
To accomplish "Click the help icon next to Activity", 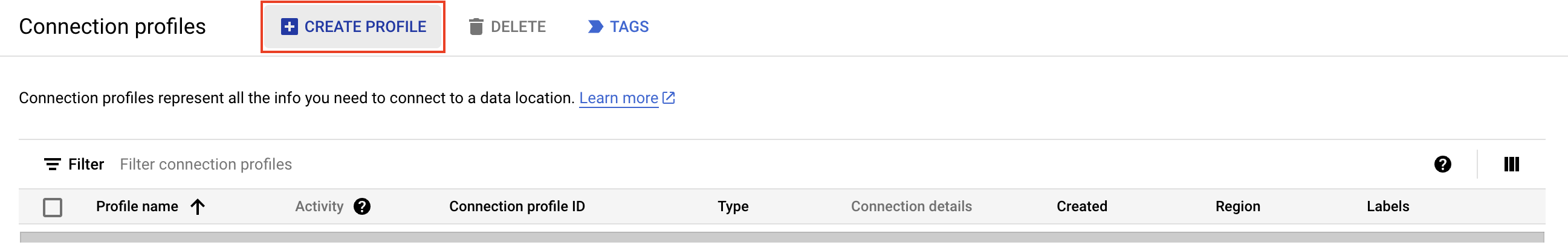I will 362,206.
